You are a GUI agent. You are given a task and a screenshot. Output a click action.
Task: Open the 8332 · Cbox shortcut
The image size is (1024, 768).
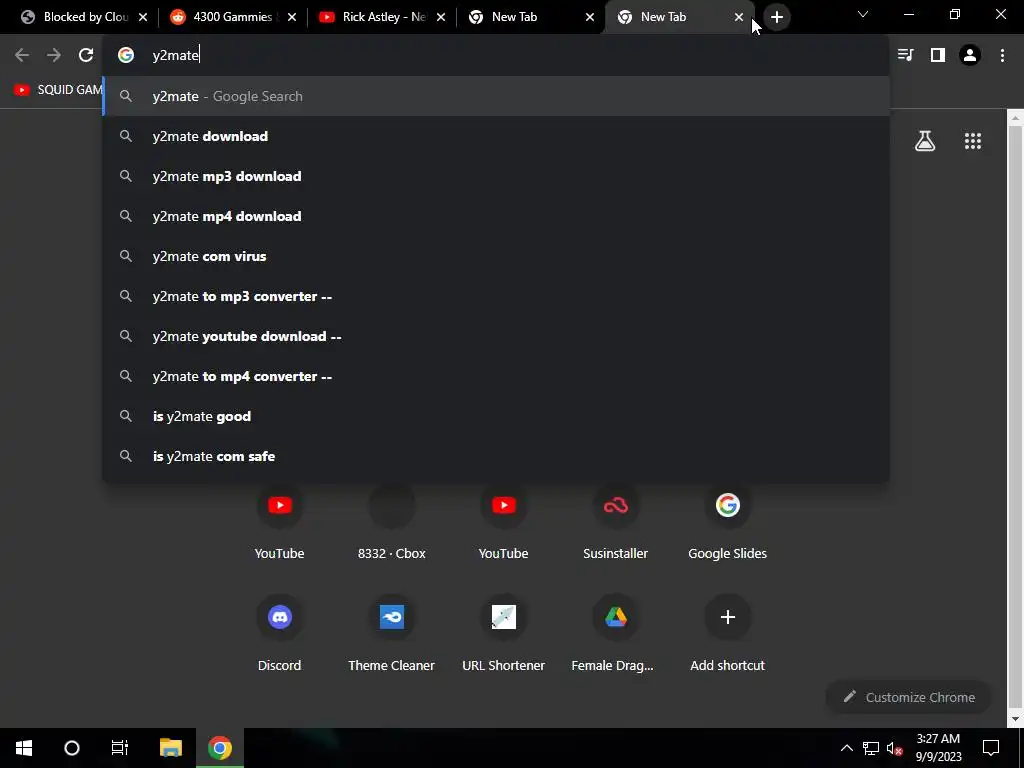391,523
